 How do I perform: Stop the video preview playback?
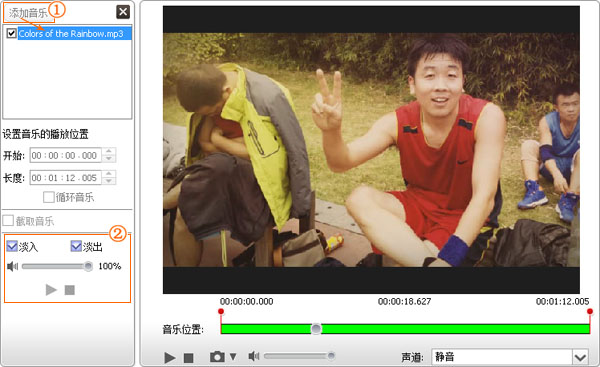click(188, 358)
